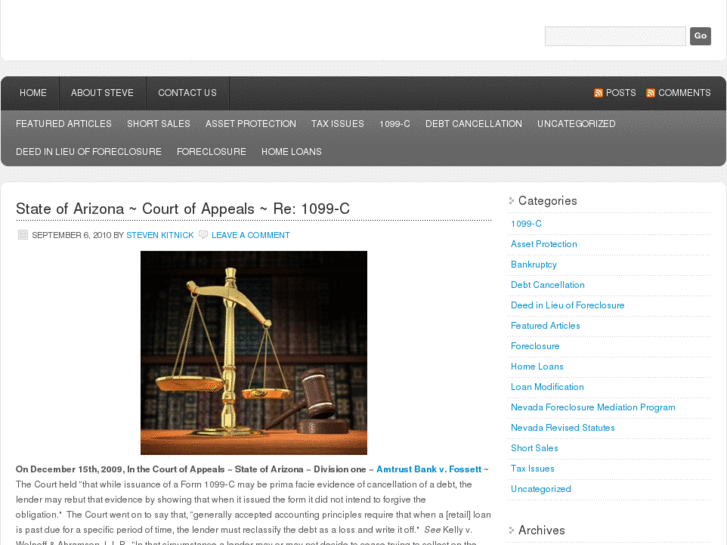Open the Amtrust Bank v. Fossett link
Image resolution: width=727 pixels, height=545 pixels.
(x=429, y=469)
